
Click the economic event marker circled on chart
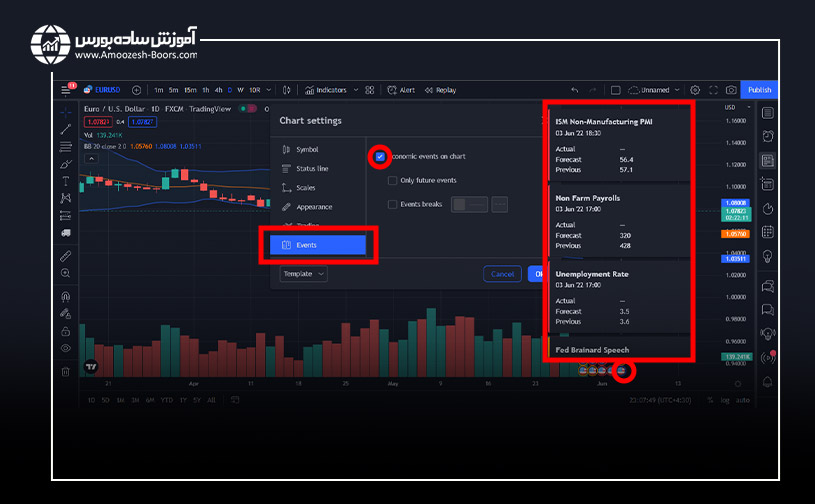coord(621,371)
